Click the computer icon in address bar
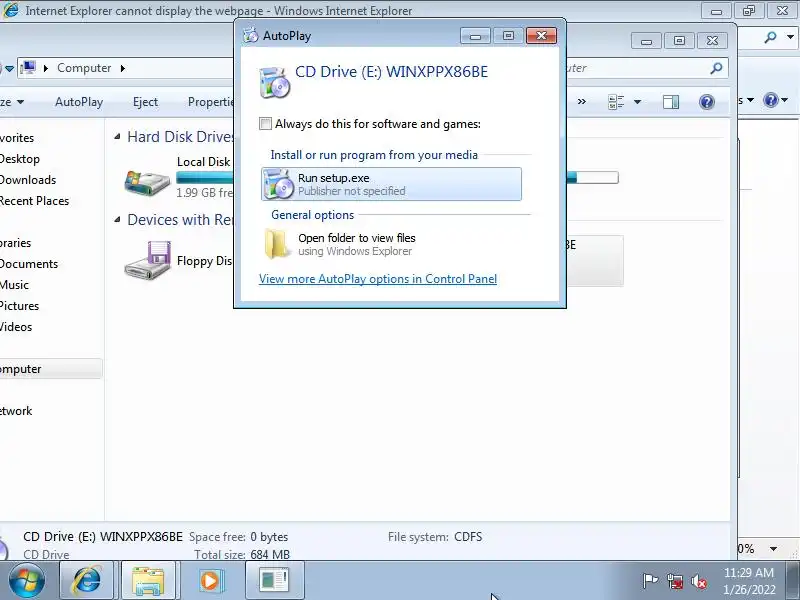This screenshot has height=600, width=800. point(29,68)
